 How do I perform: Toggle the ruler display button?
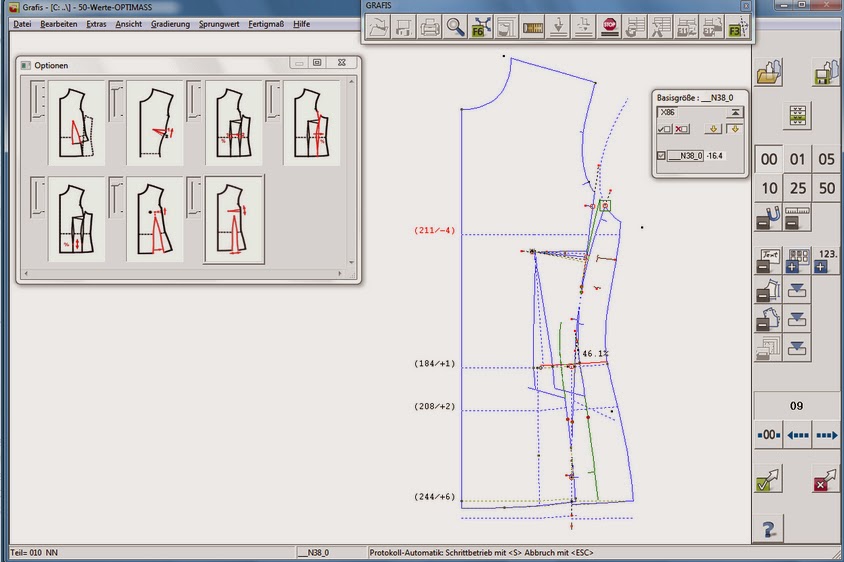pos(797,218)
